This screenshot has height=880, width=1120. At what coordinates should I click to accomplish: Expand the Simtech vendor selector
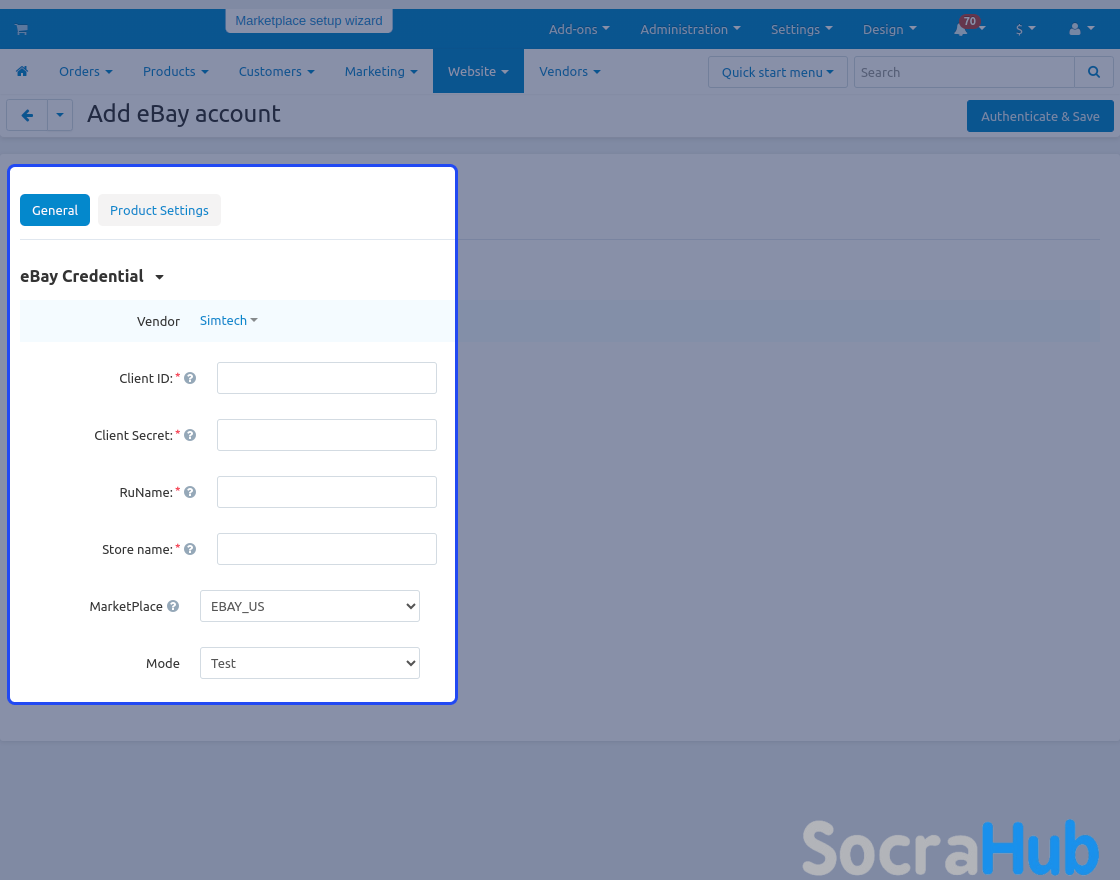click(x=228, y=321)
